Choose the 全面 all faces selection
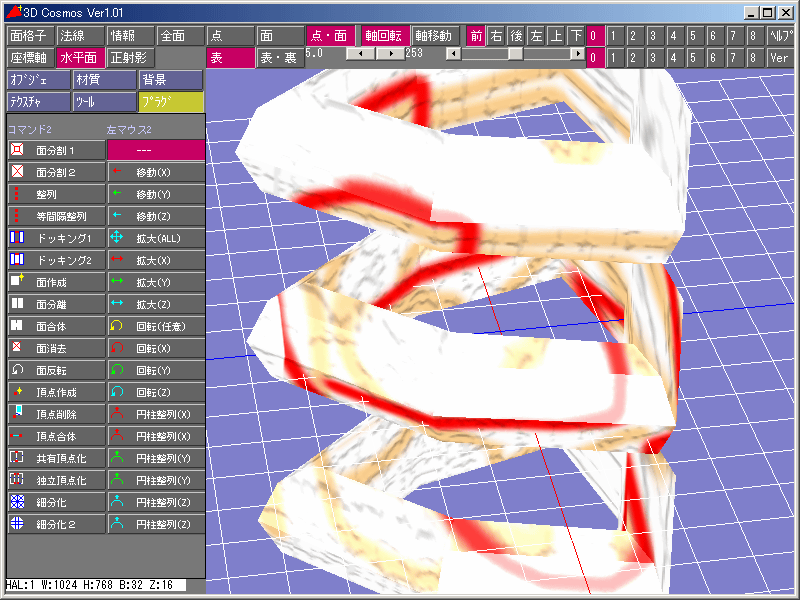Viewport: 800px width, 600px height. [x=181, y=36]
